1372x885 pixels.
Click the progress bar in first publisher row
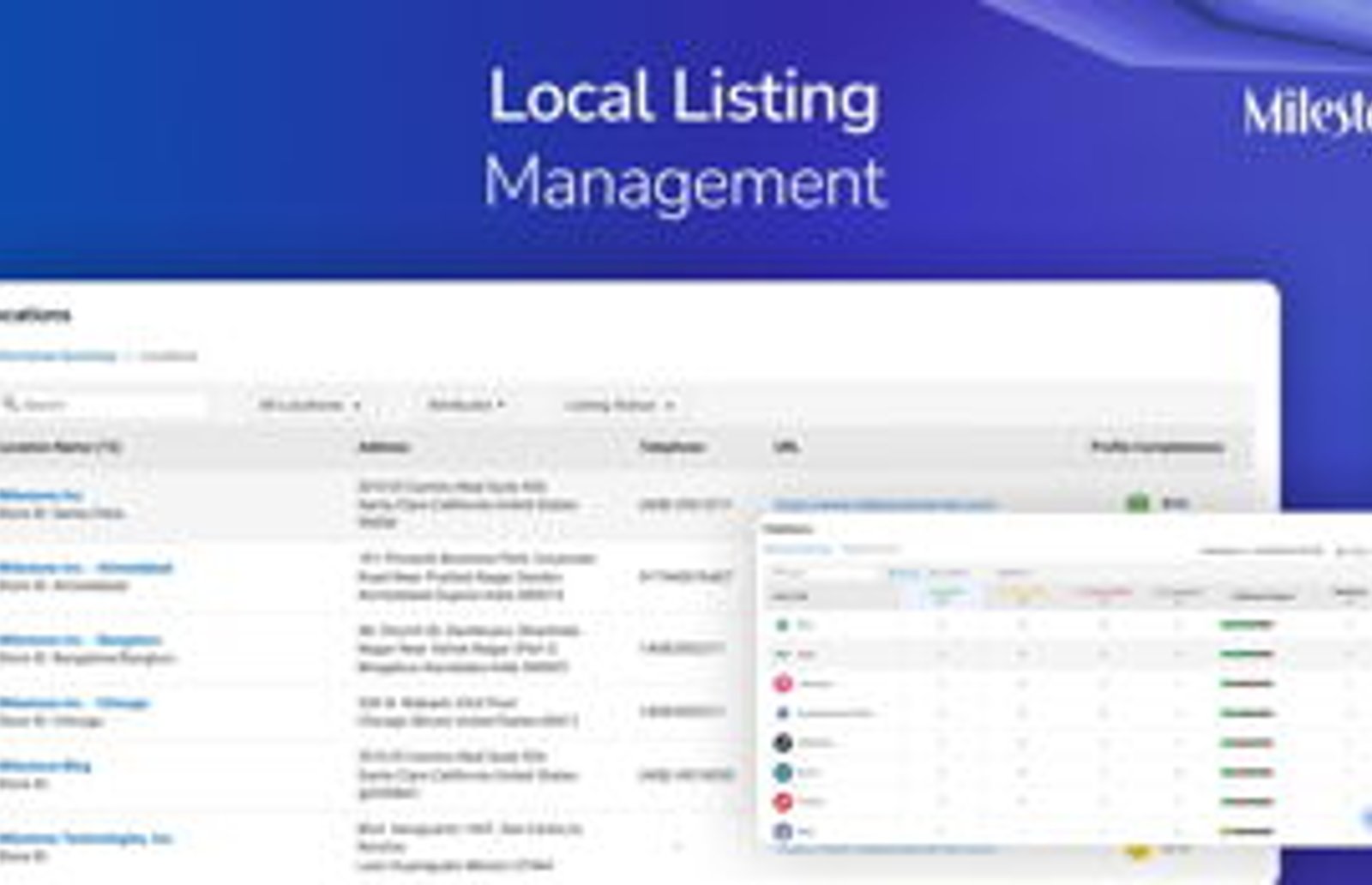1247,625
